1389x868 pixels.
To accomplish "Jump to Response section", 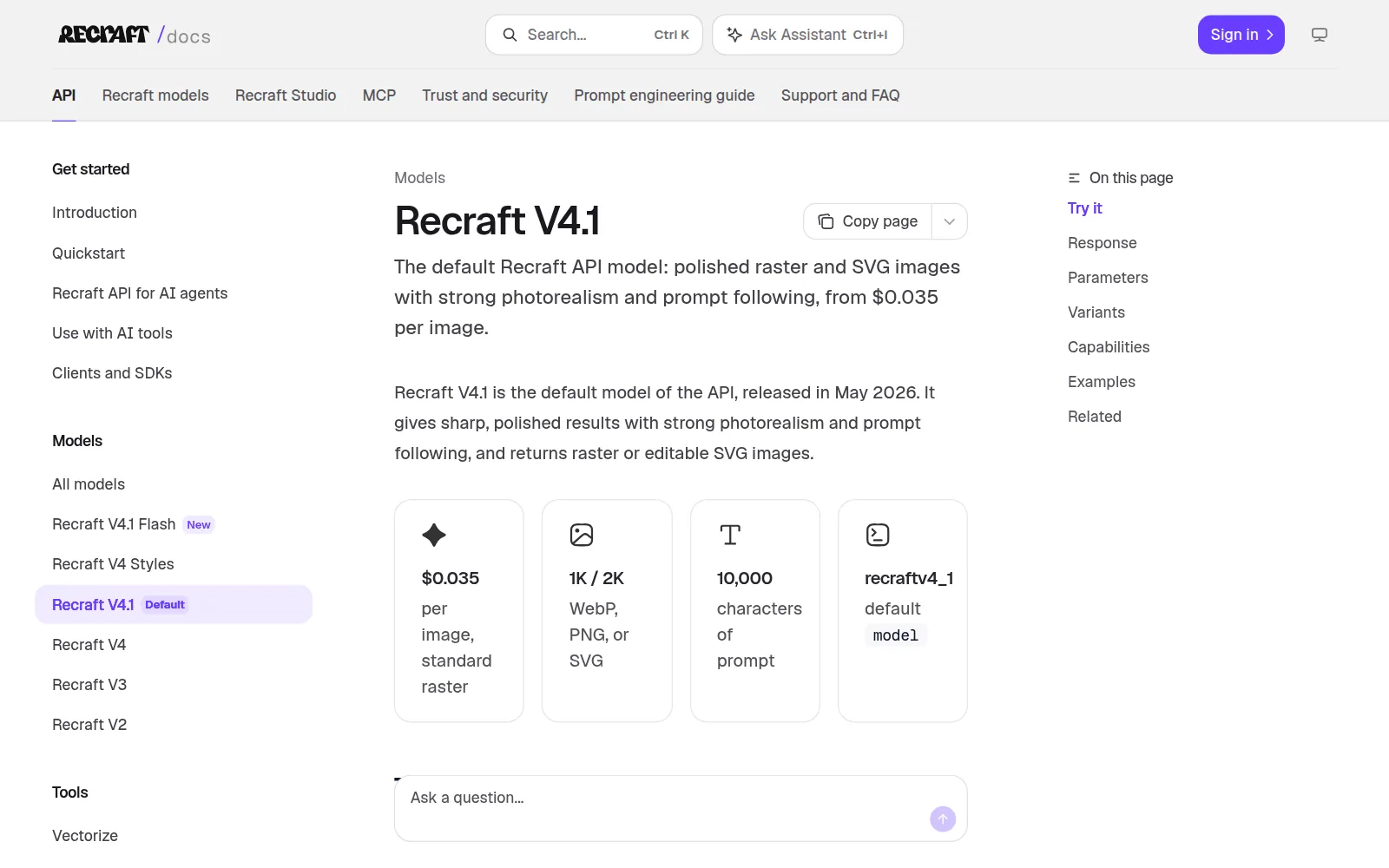I will [x=1103, y=243].
